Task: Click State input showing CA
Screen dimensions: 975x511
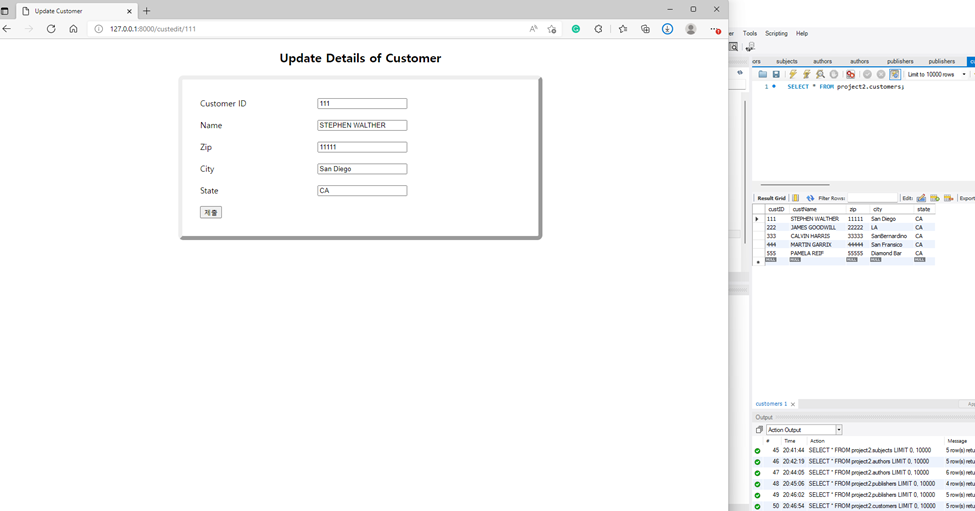Action: 362,191
